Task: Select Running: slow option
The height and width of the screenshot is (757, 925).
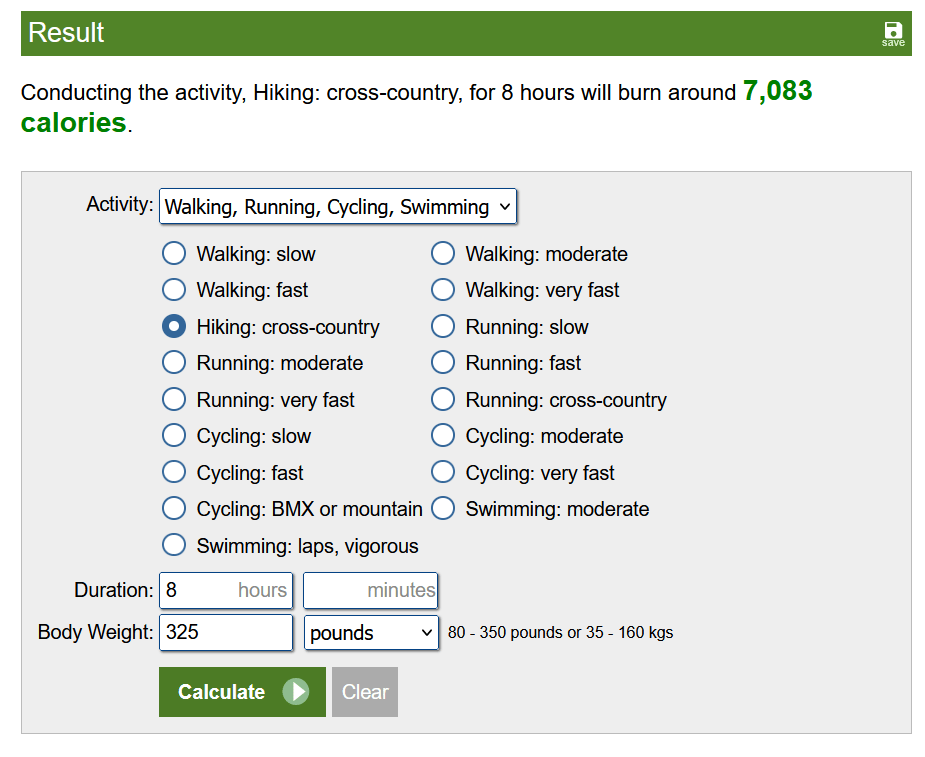Action: 443,327
